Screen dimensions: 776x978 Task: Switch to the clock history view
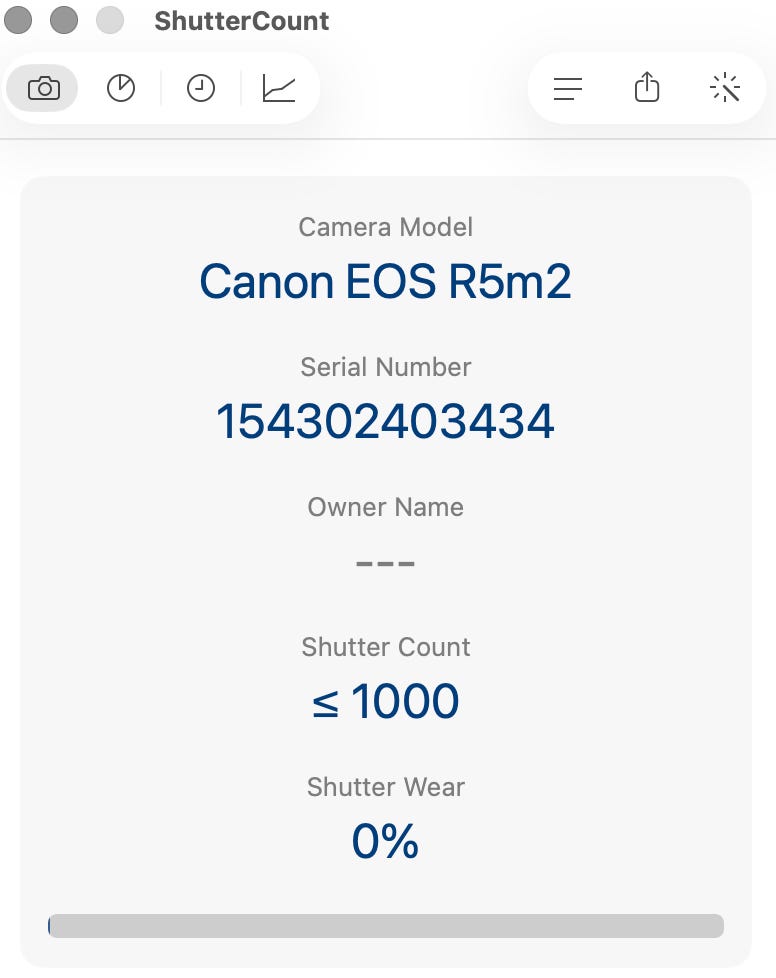(x=201, y=89)
